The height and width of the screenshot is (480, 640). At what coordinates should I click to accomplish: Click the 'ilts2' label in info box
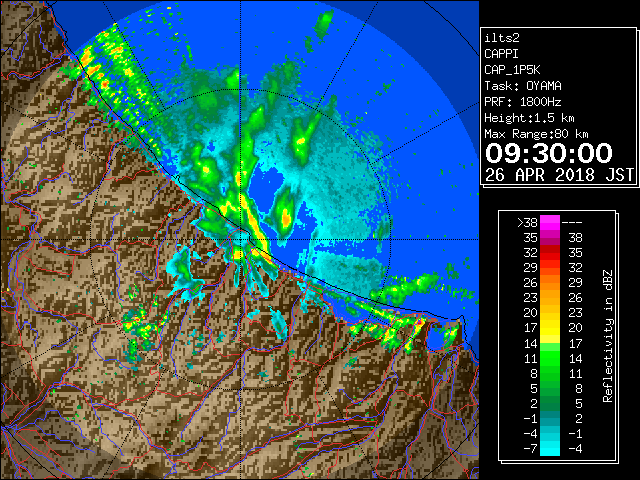502,38
